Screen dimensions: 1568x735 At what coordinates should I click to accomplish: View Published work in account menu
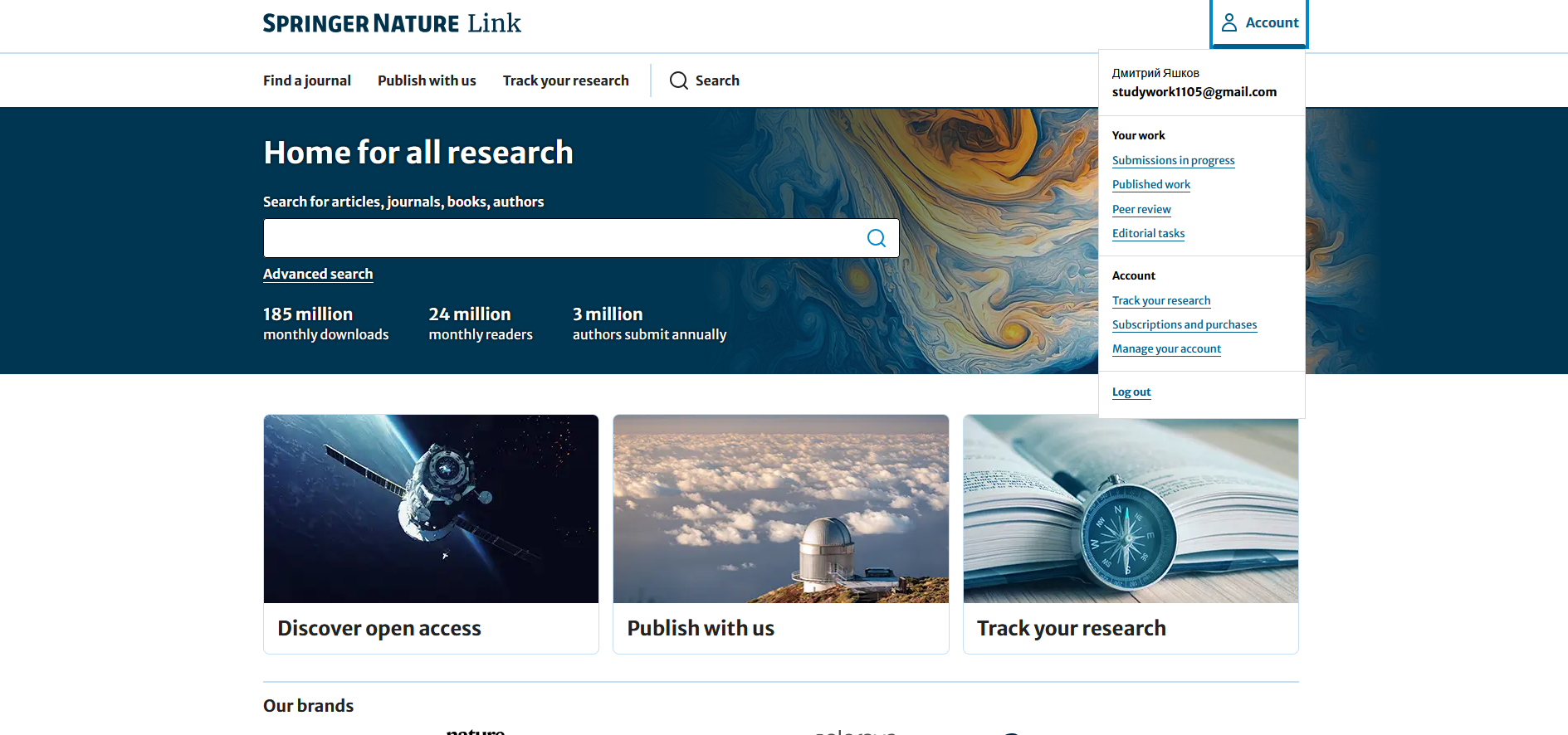pyautogui.click(x=1150, y=184)
